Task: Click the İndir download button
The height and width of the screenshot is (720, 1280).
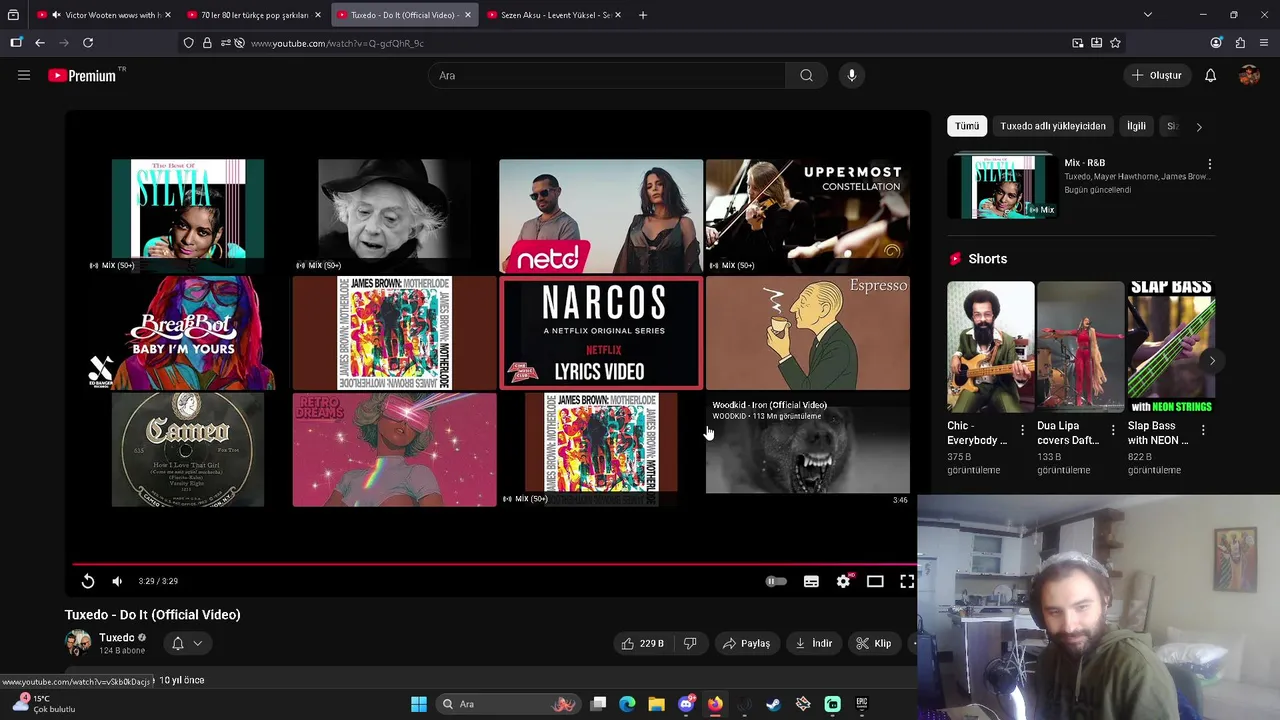Action: pos(813,643)
